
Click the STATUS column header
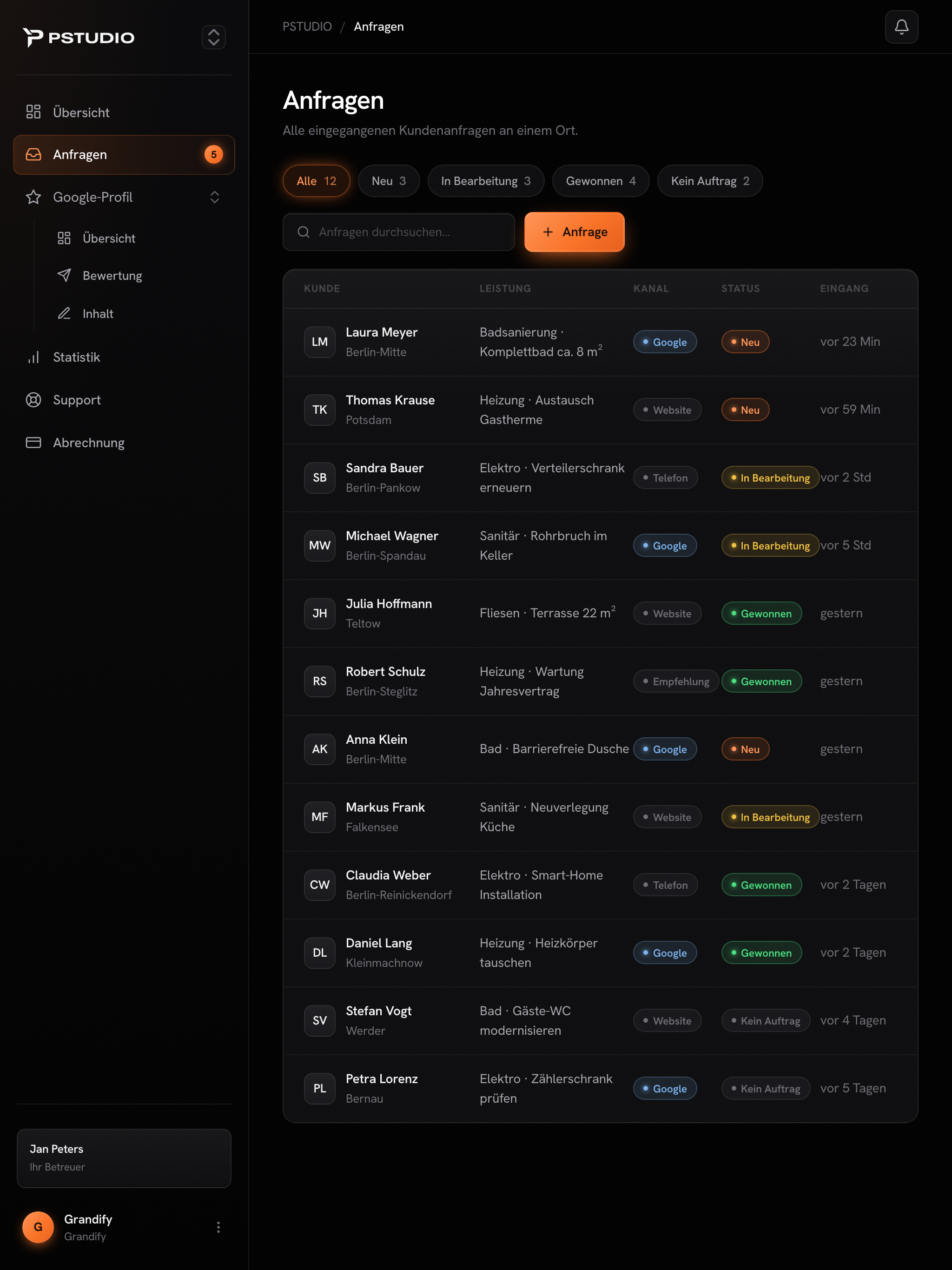click(740, 288)
